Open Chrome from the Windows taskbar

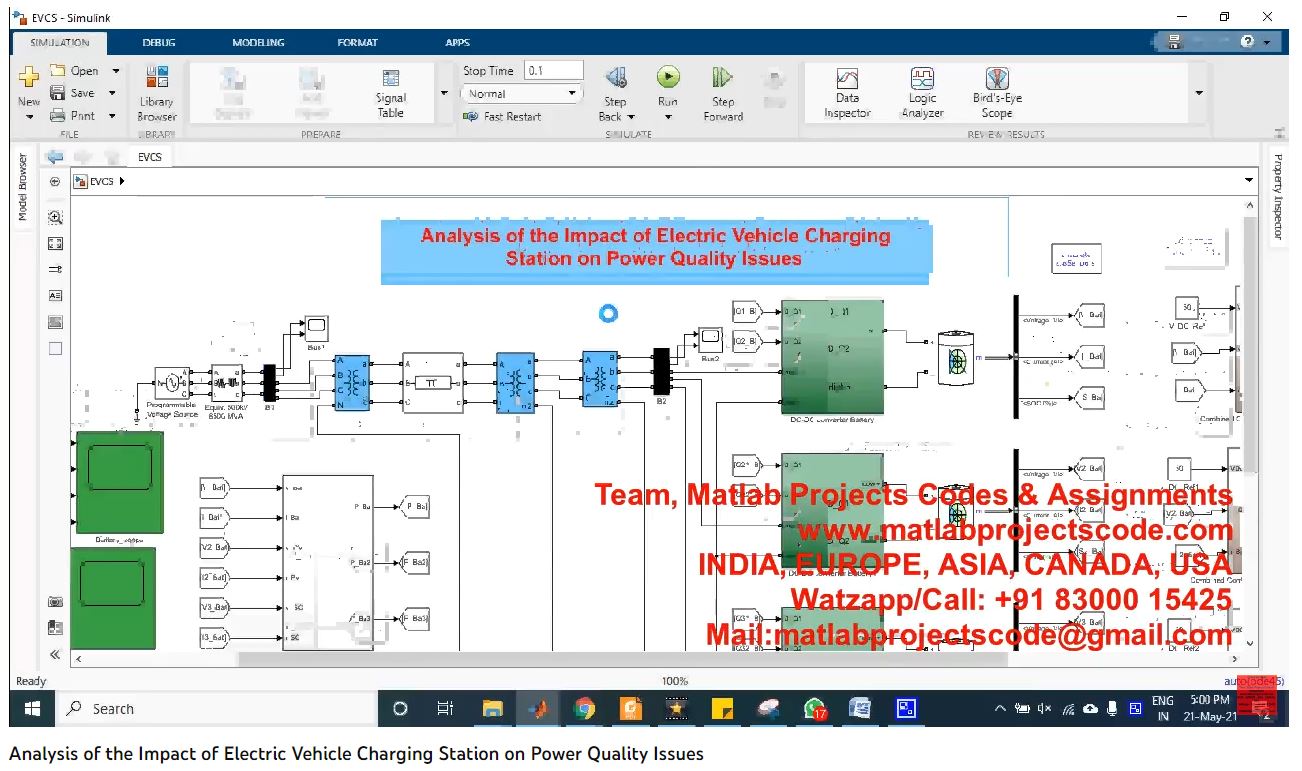coord(584,709)
